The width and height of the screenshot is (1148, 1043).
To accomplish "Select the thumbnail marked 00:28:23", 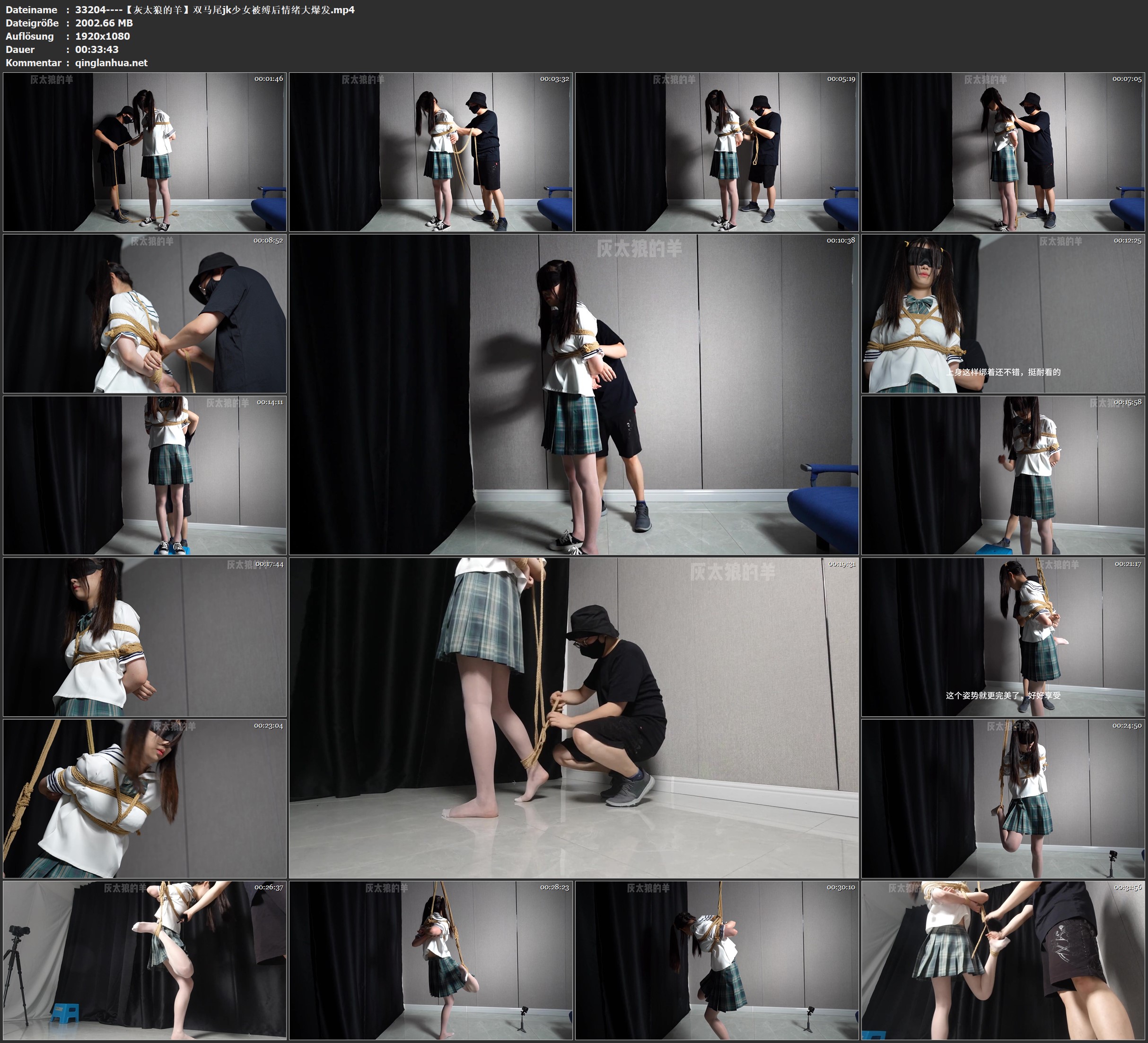I will [x=430, y=960].
